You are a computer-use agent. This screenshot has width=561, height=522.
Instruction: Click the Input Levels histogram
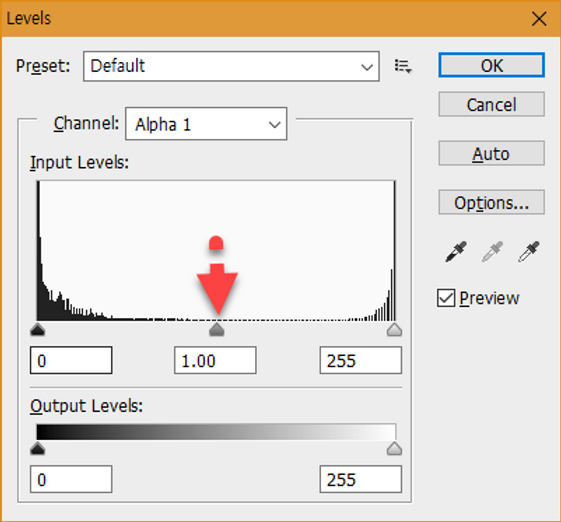216,250
